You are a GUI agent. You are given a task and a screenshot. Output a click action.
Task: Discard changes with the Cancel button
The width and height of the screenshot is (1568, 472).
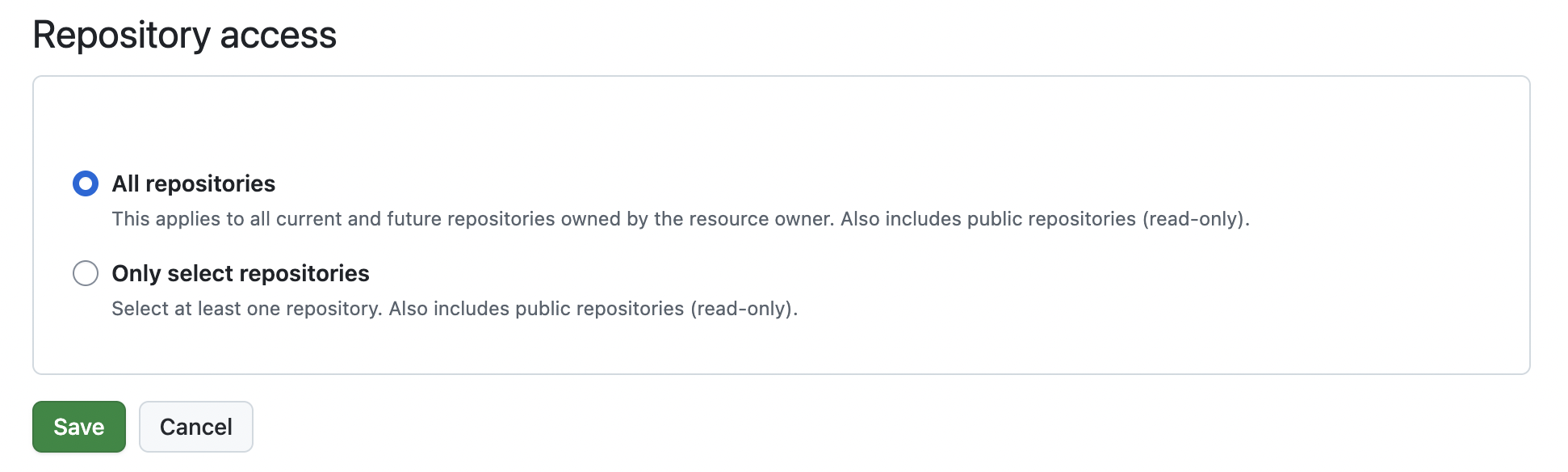click(x=196, y=427)
